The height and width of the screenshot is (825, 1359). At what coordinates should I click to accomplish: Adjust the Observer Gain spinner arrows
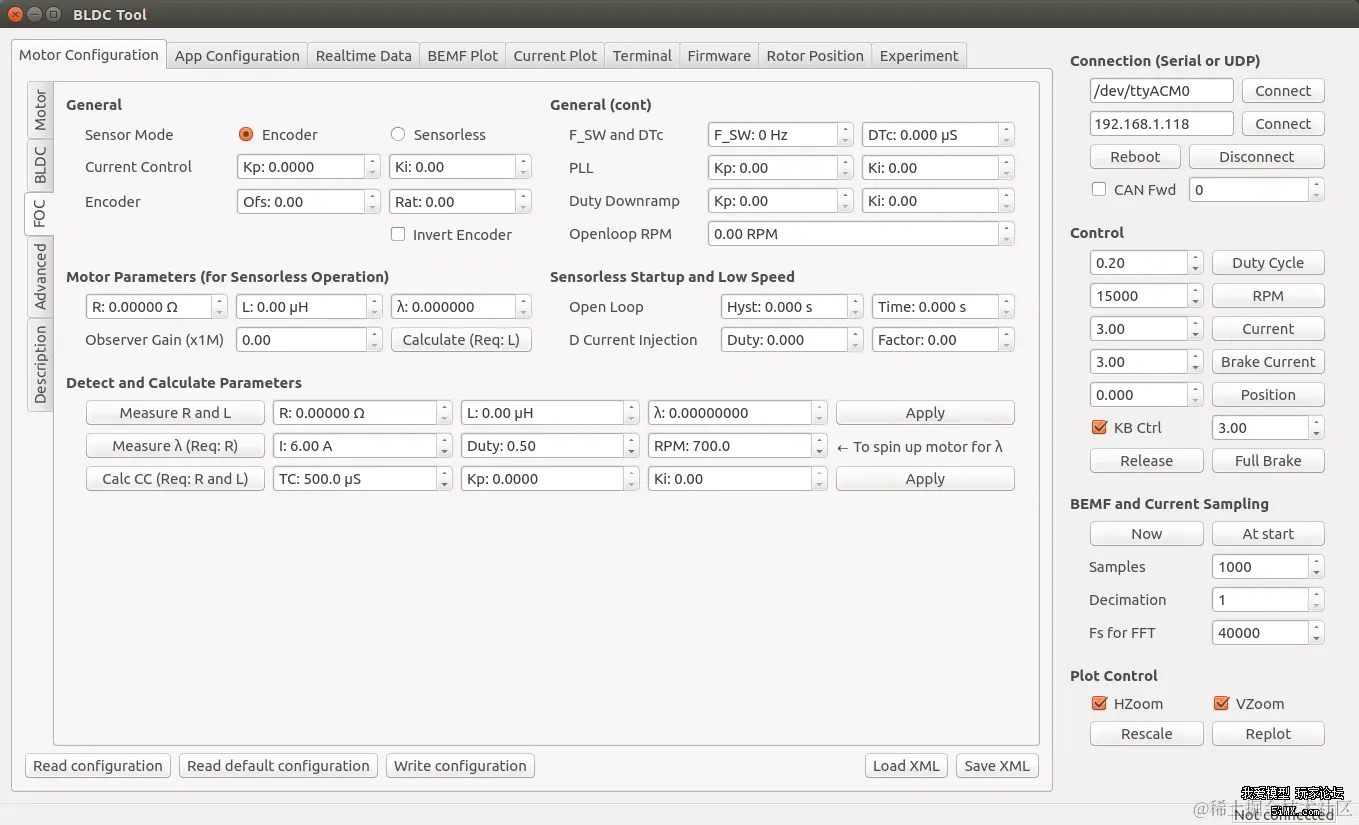(375, 340)
